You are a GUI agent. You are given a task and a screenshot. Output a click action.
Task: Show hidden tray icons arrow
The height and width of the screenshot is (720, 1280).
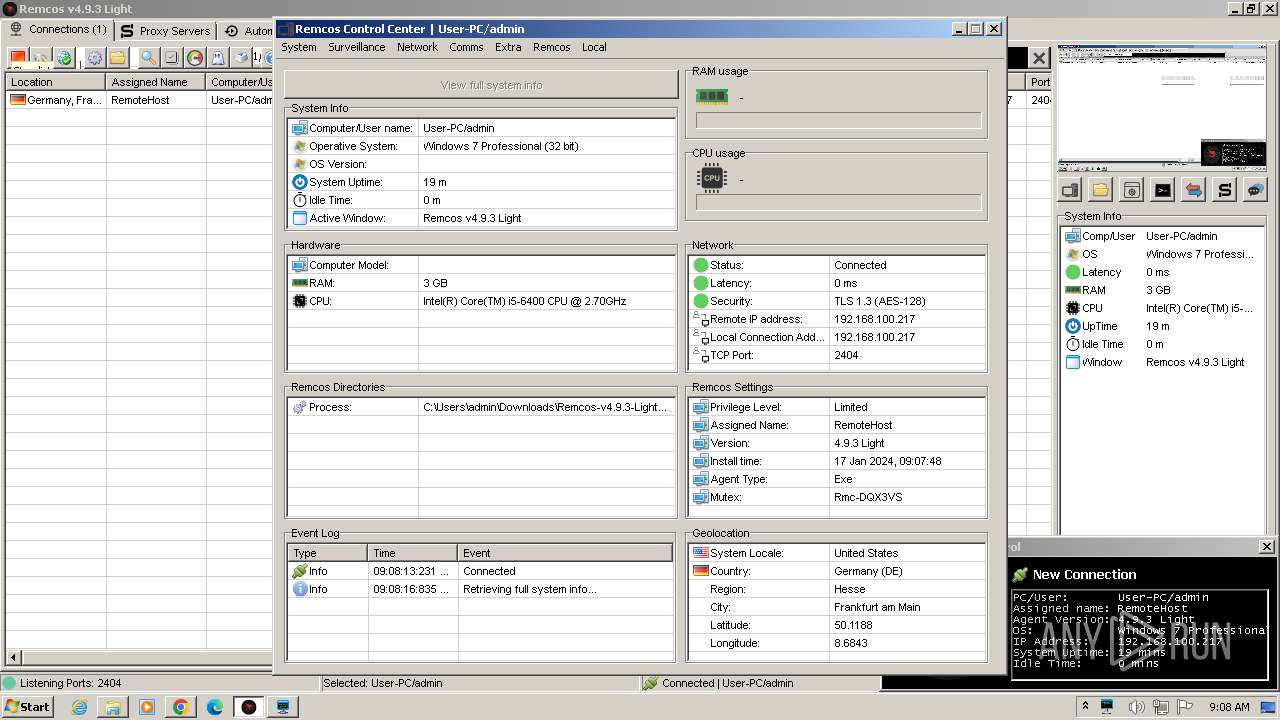[1085, 706]
